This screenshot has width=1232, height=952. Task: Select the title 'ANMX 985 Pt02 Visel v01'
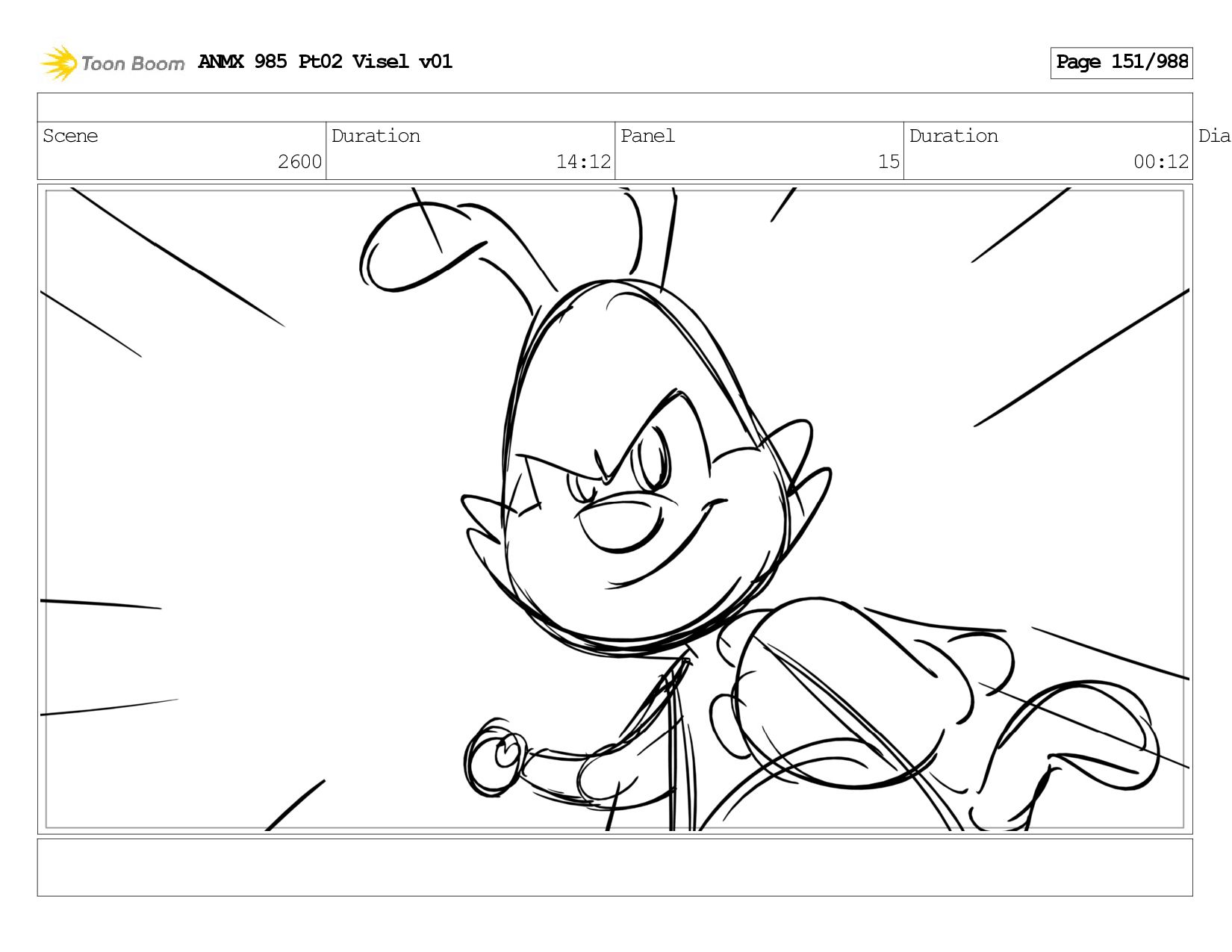pos(325,61)
